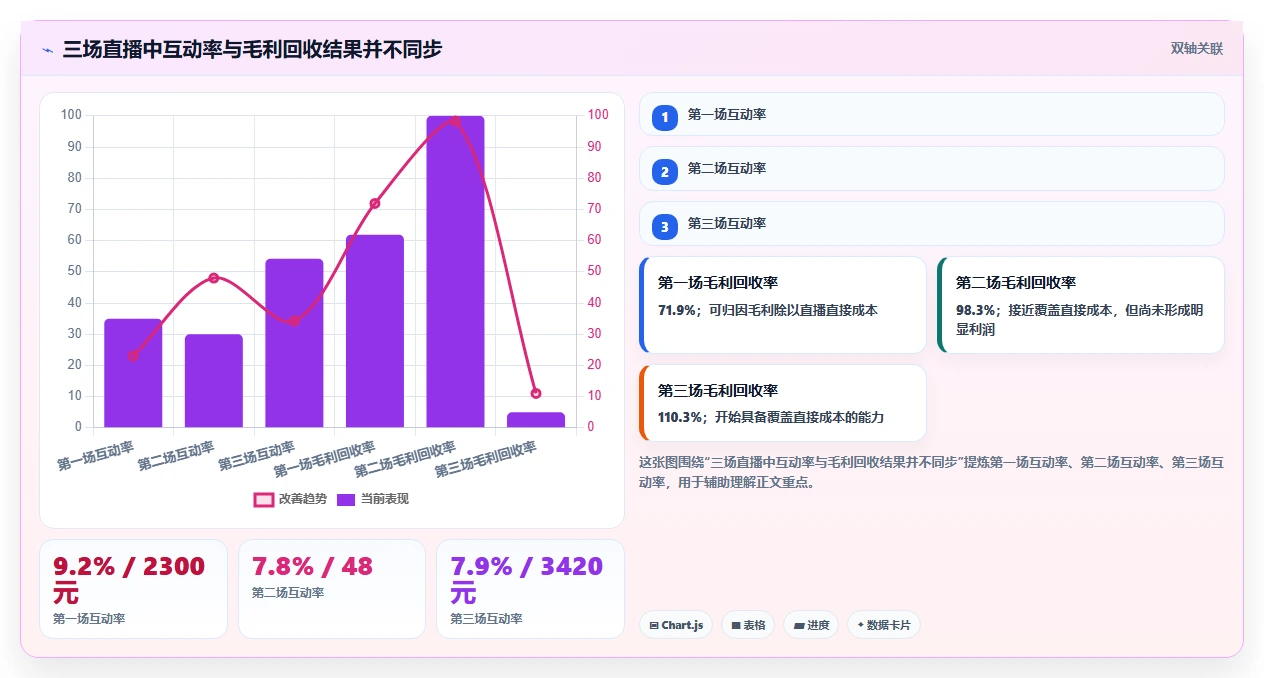1264x678 pixels.
Task: Click the Chart.js tag
Action: pos(675,625)
